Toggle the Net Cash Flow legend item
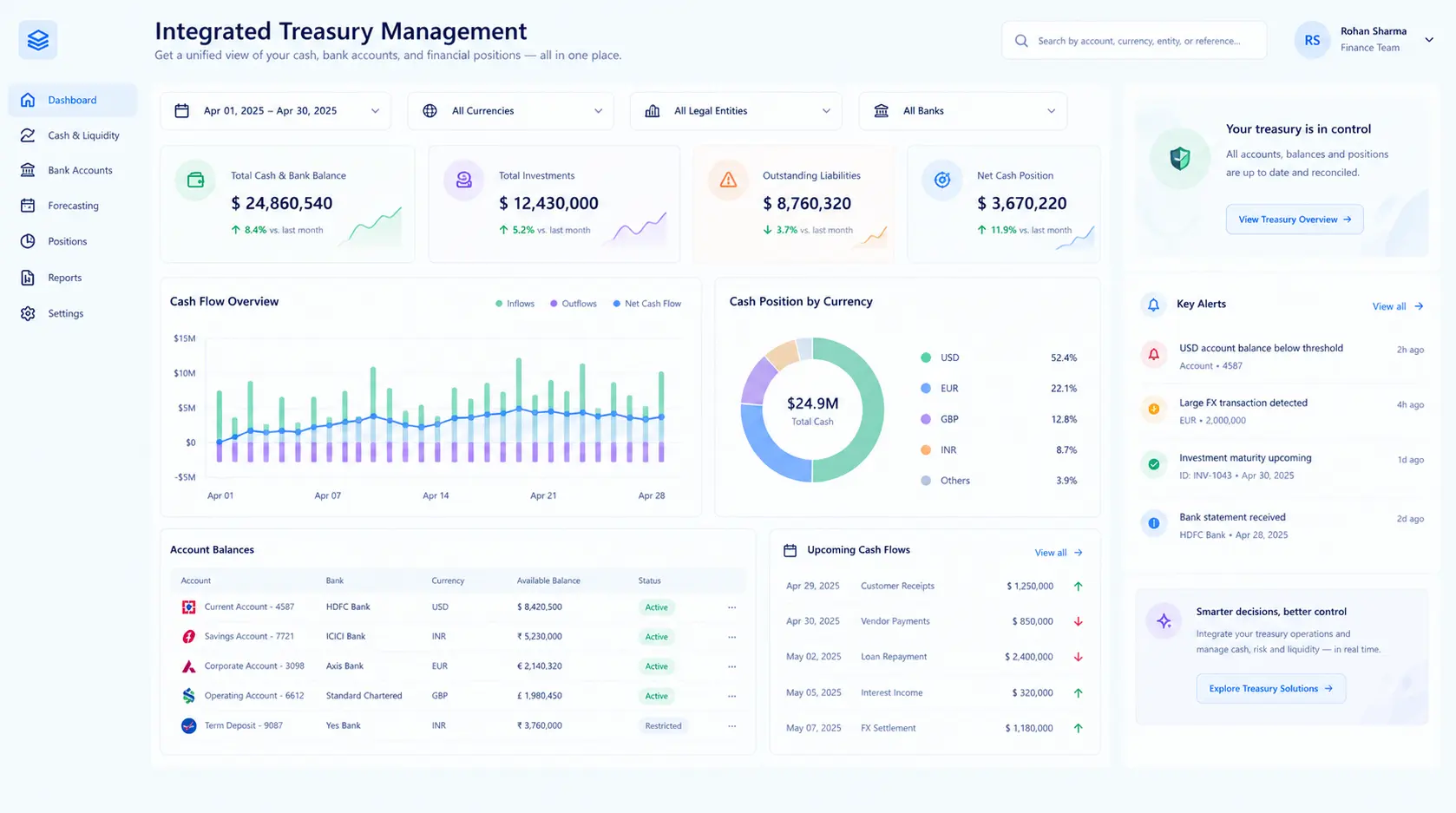Viewport: 1456px width, 813px height. [x=647, y=304]
